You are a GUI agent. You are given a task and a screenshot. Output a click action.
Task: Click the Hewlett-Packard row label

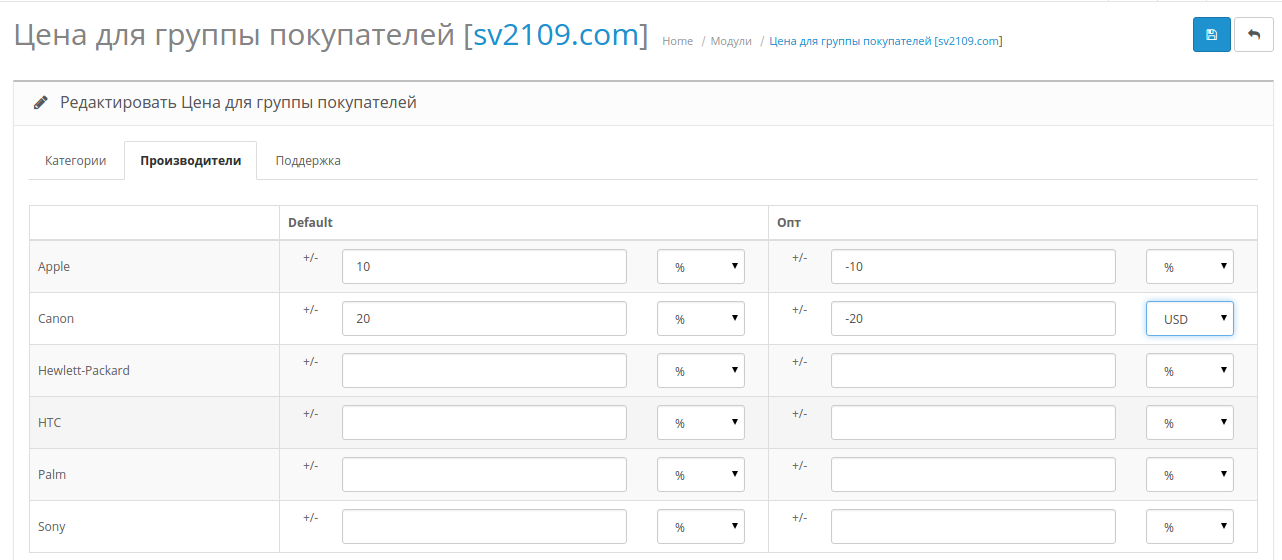pos(84,371)
